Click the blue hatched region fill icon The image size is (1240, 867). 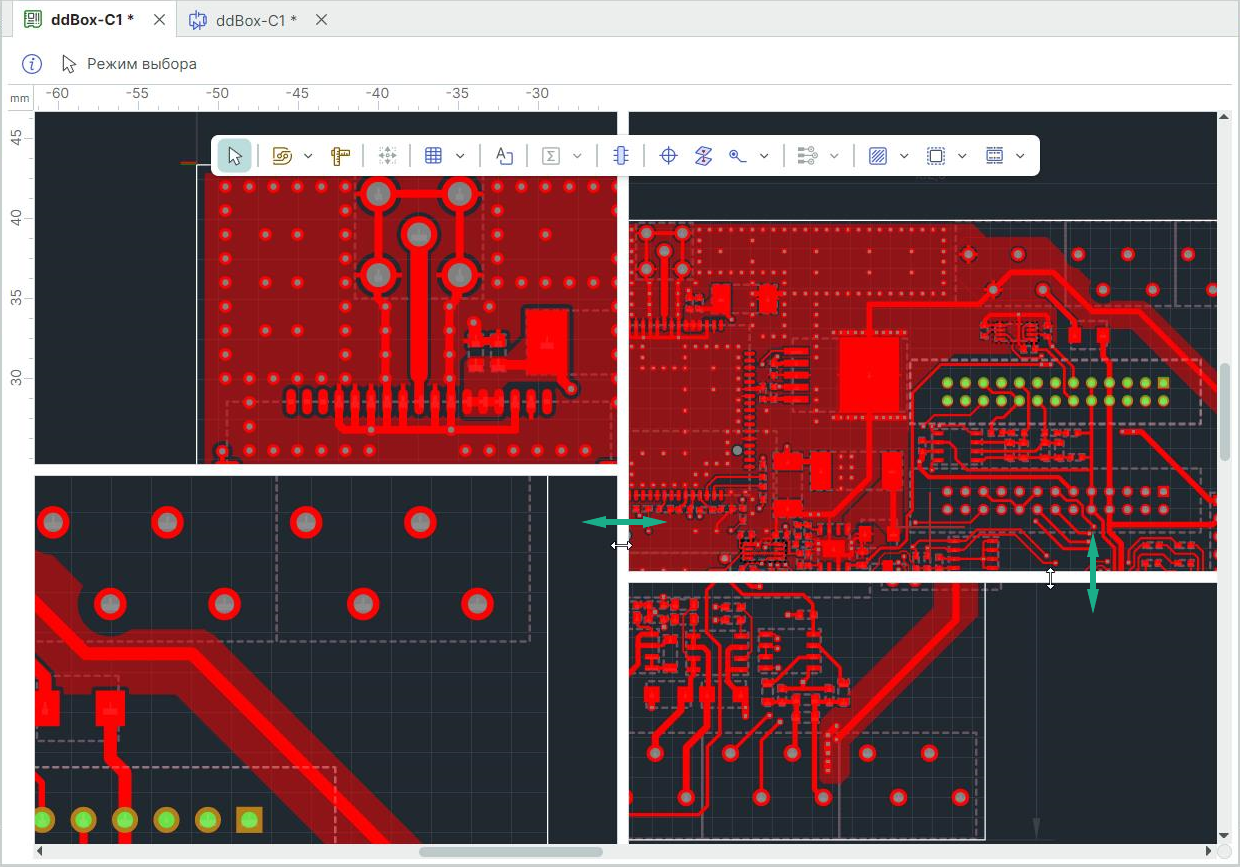click(878, 156)
